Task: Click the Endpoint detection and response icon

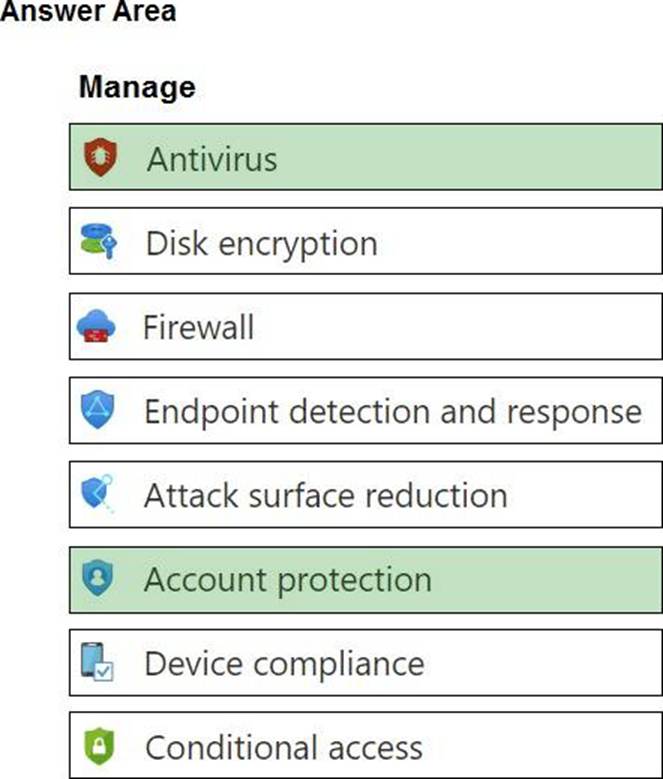Action: click(98, 410)
